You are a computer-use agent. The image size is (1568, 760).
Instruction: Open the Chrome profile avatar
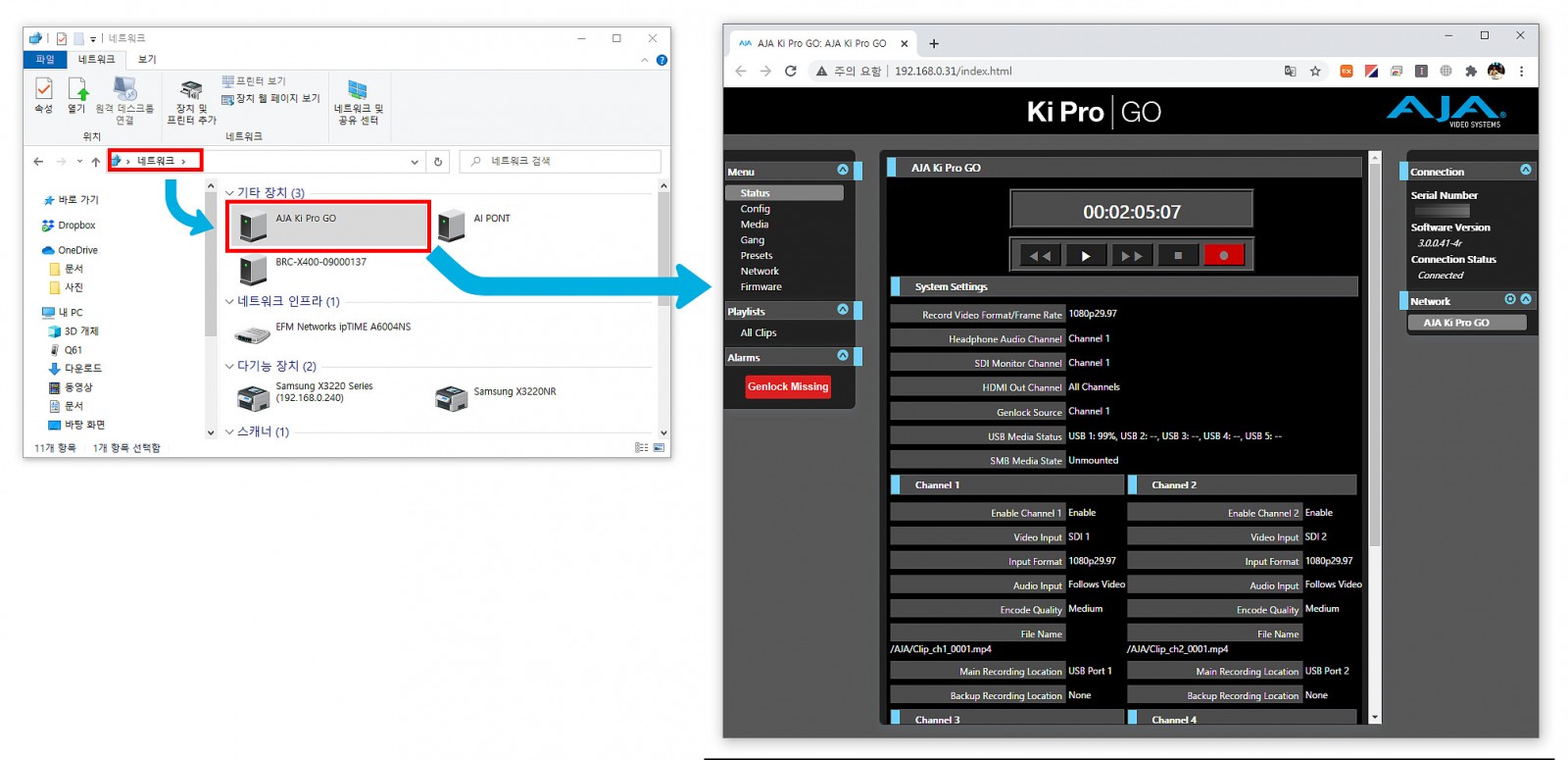1495,71
